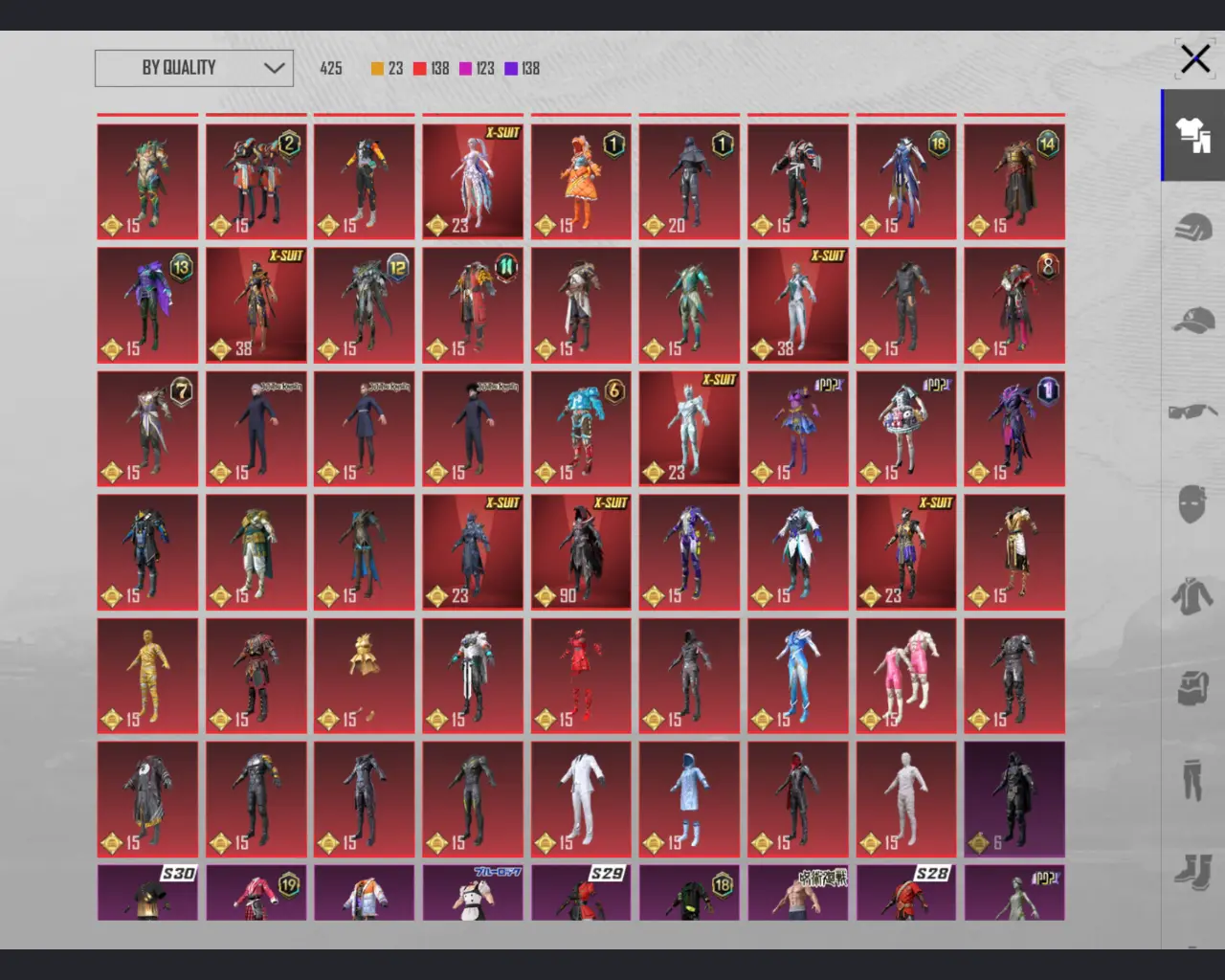Select the pink outfit with badge 19
Viewport: 1225px width, 980px height.
click(x=256, y=893)
